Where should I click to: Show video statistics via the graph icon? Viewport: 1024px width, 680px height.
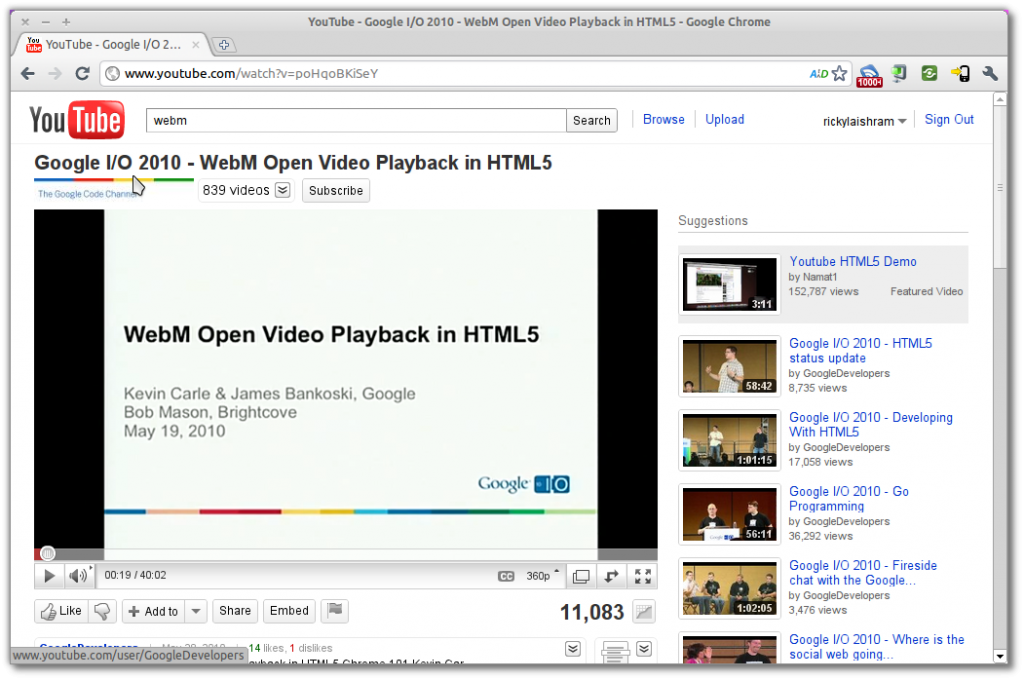coord(644,612)
